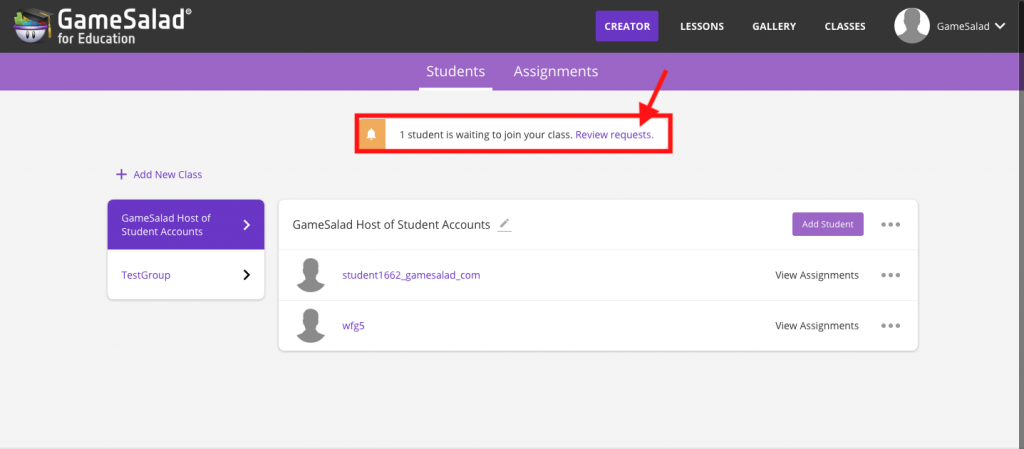Navigate to CLASSES

[x=845, y=27]
